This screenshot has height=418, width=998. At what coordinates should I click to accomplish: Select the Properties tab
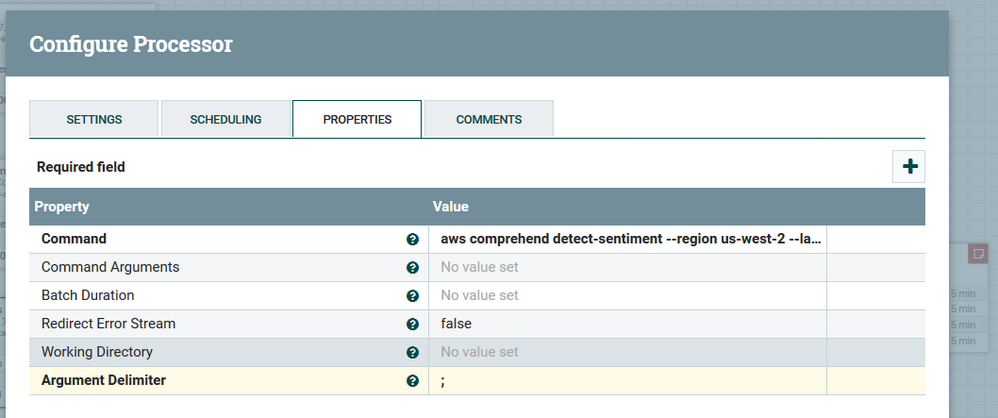pos(357,119)
